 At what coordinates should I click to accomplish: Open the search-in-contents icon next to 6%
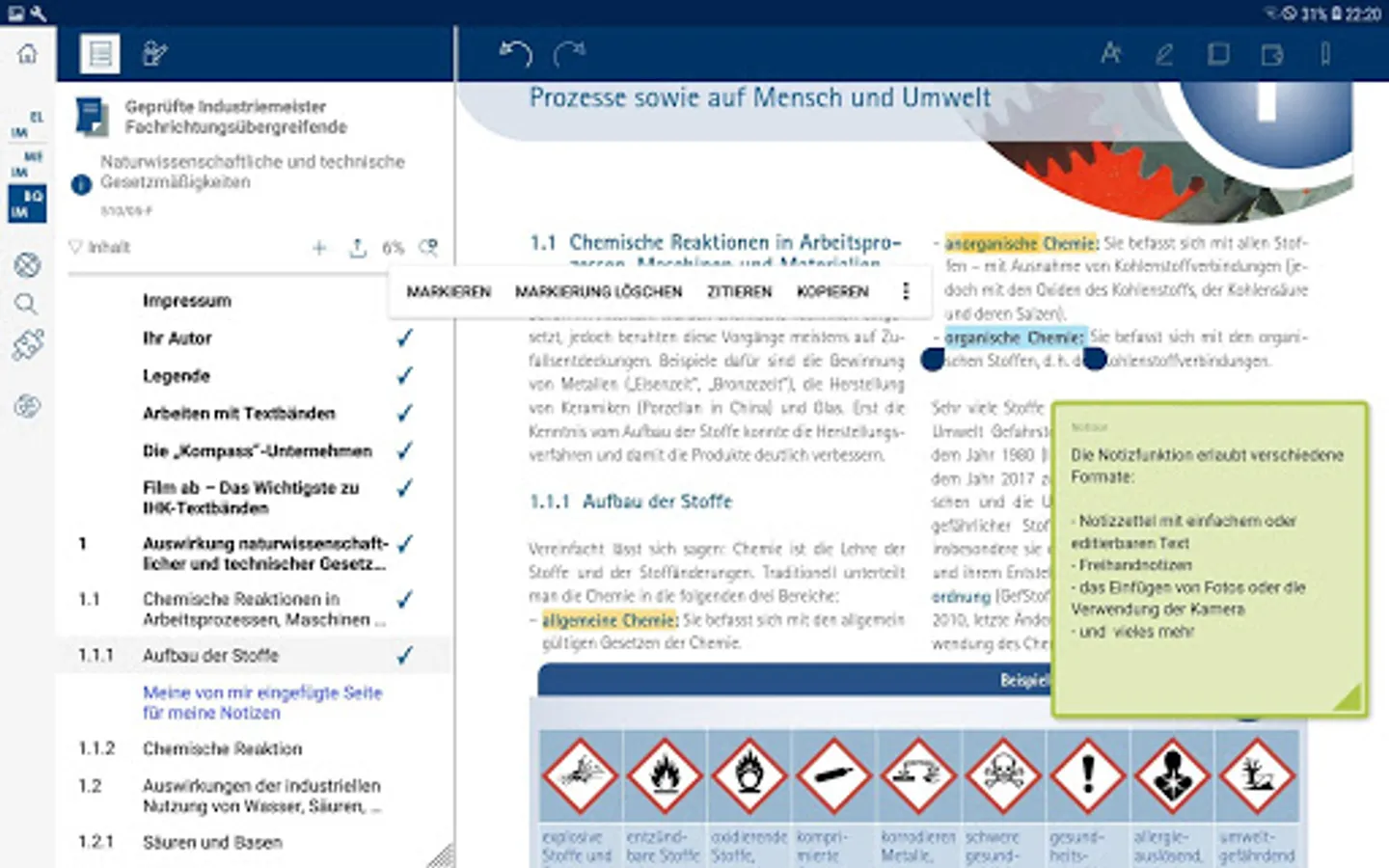pyautogui.click(x=428, y=248)
